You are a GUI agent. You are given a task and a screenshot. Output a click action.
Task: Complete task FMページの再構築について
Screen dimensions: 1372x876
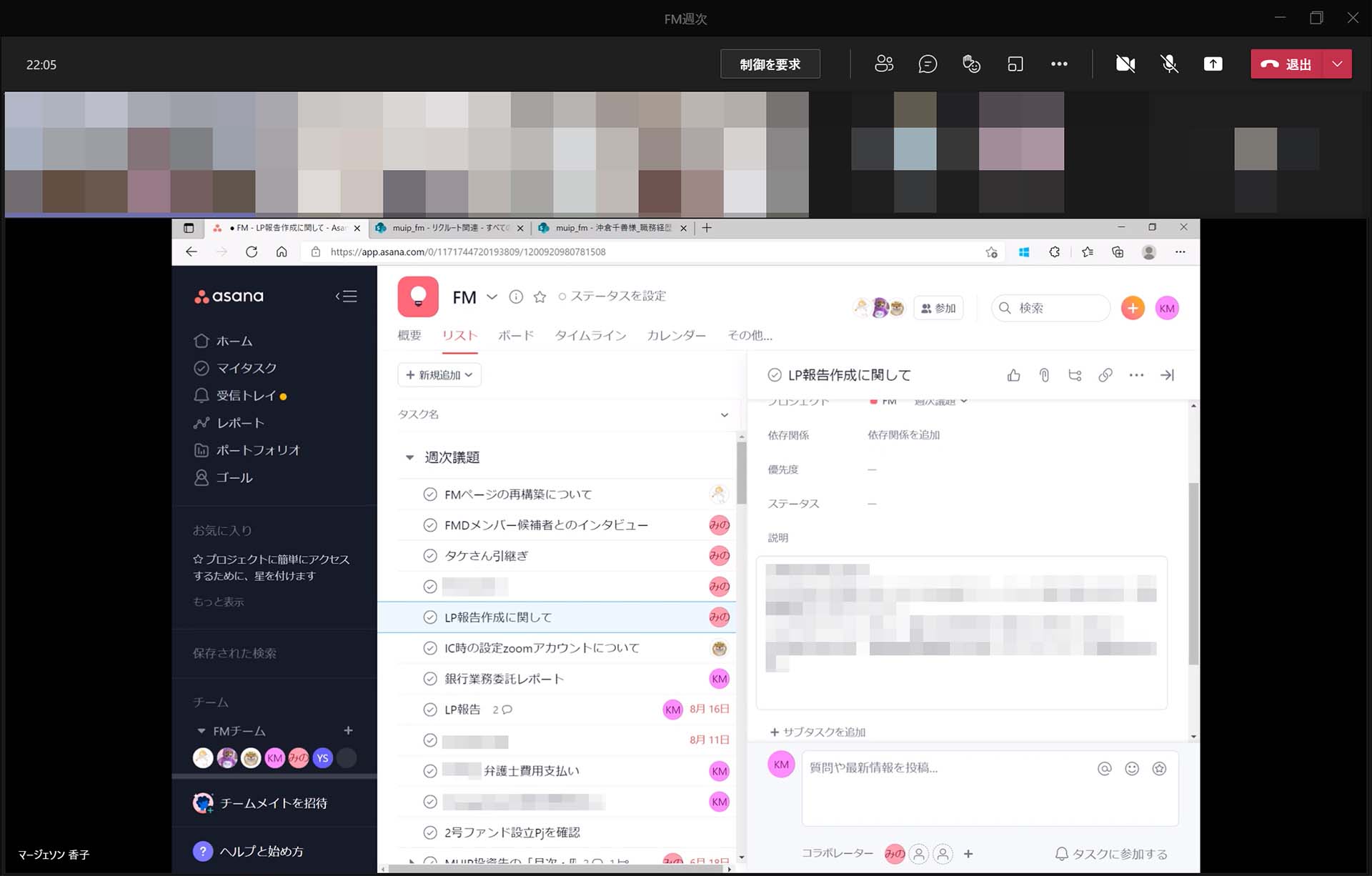(x=429, y=494)
